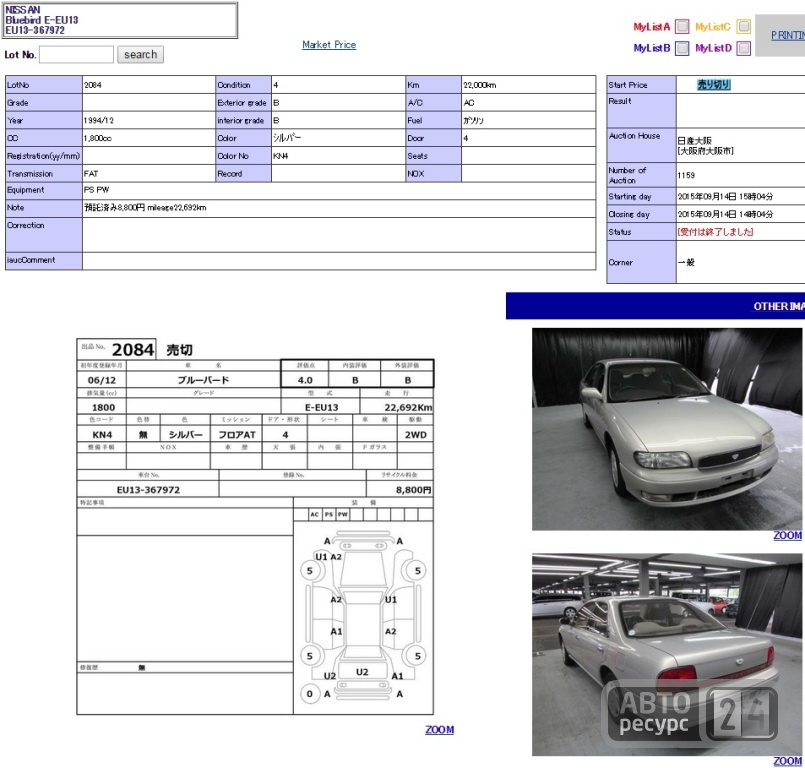Tick the MyListC checkbox
The image size is (805, 768).
pyautogui.click(x=743, y=26)
